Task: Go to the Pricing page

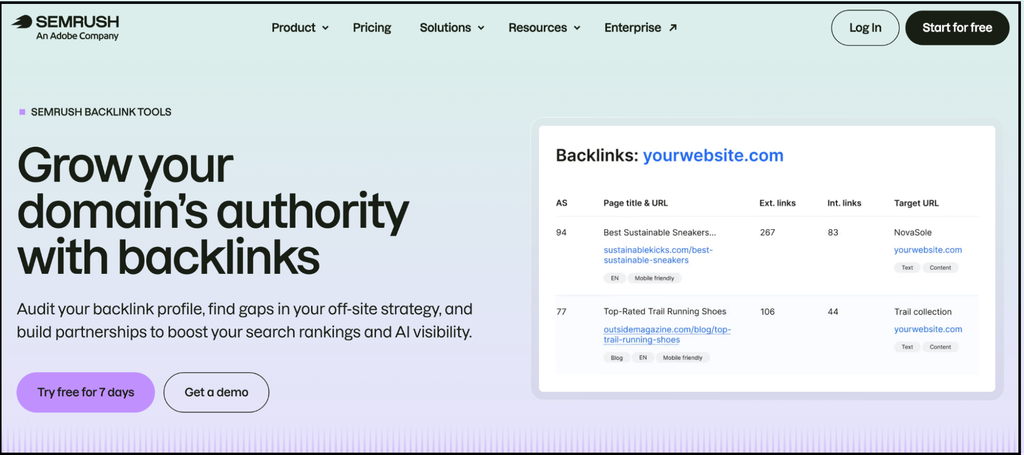Action: point(372,28)
